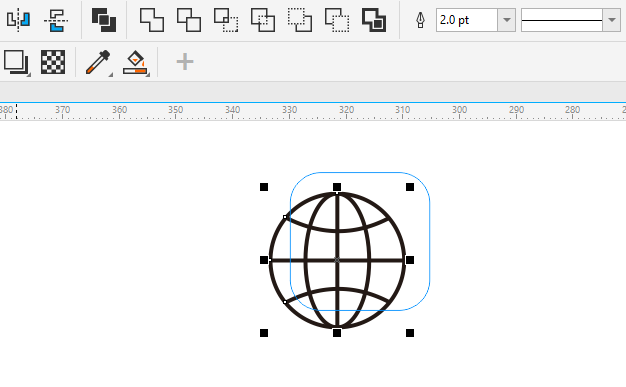
Task: Apply Front Minus Back command
Action: (x=300, y=20)
